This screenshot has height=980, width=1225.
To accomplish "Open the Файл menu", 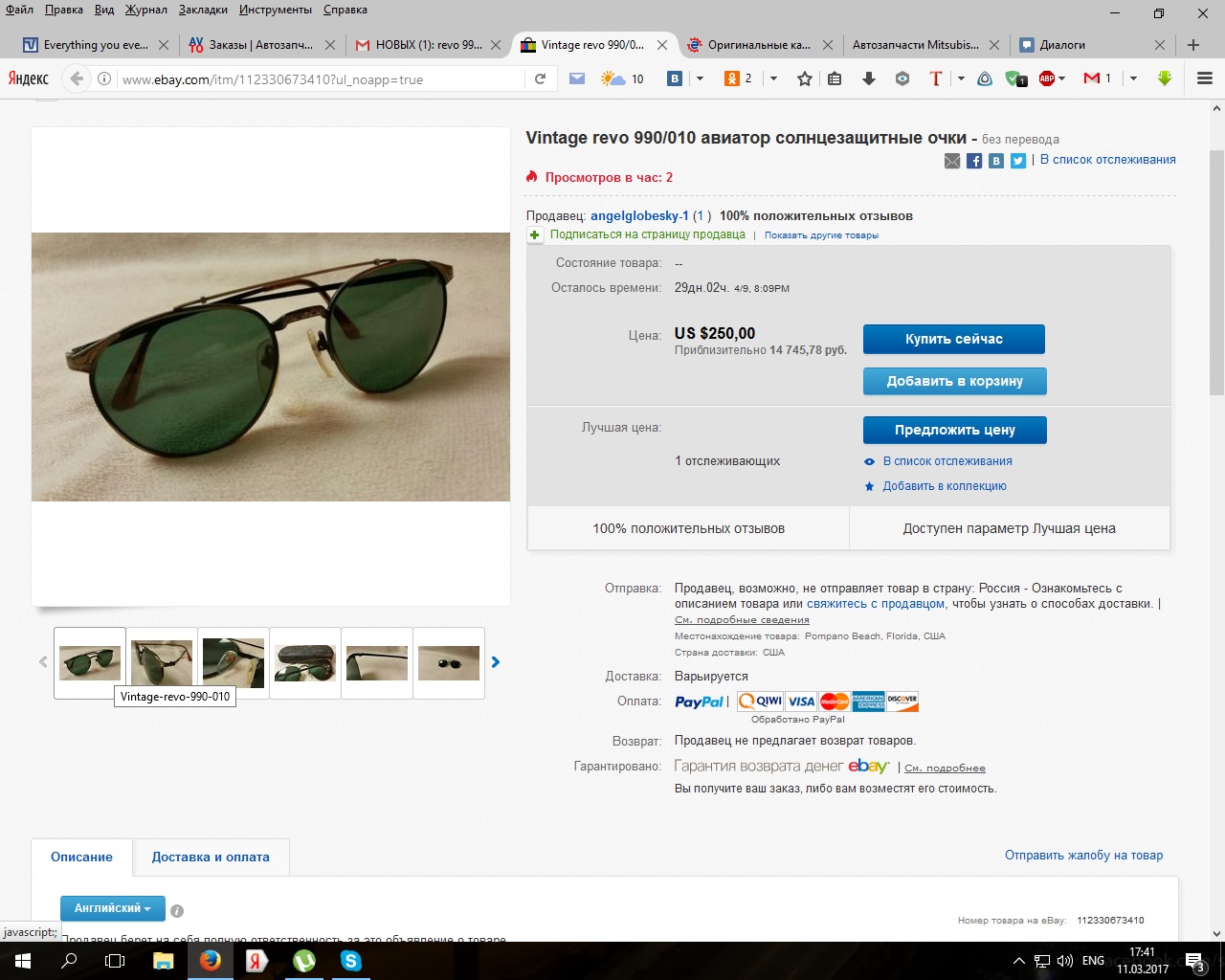I will click(x=19, y=10).
